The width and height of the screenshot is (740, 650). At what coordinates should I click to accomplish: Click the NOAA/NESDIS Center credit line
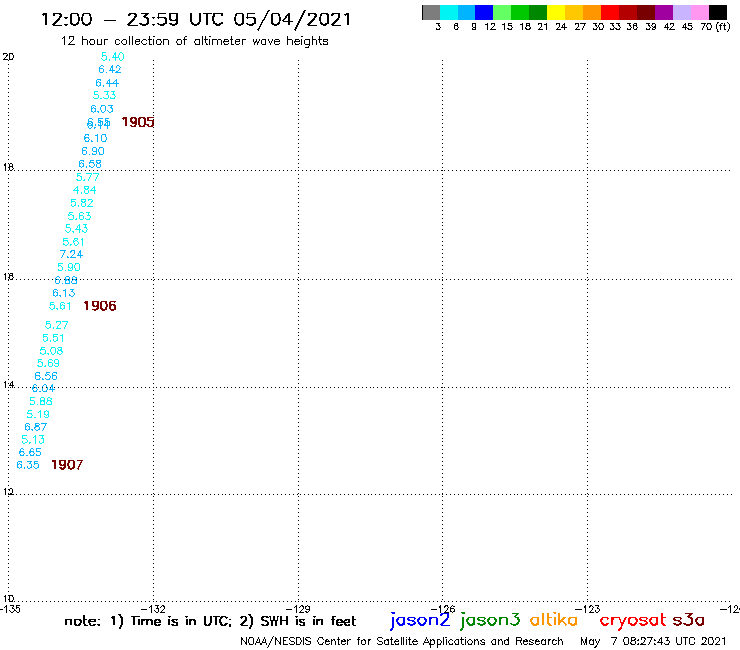(x=402, y=641)
